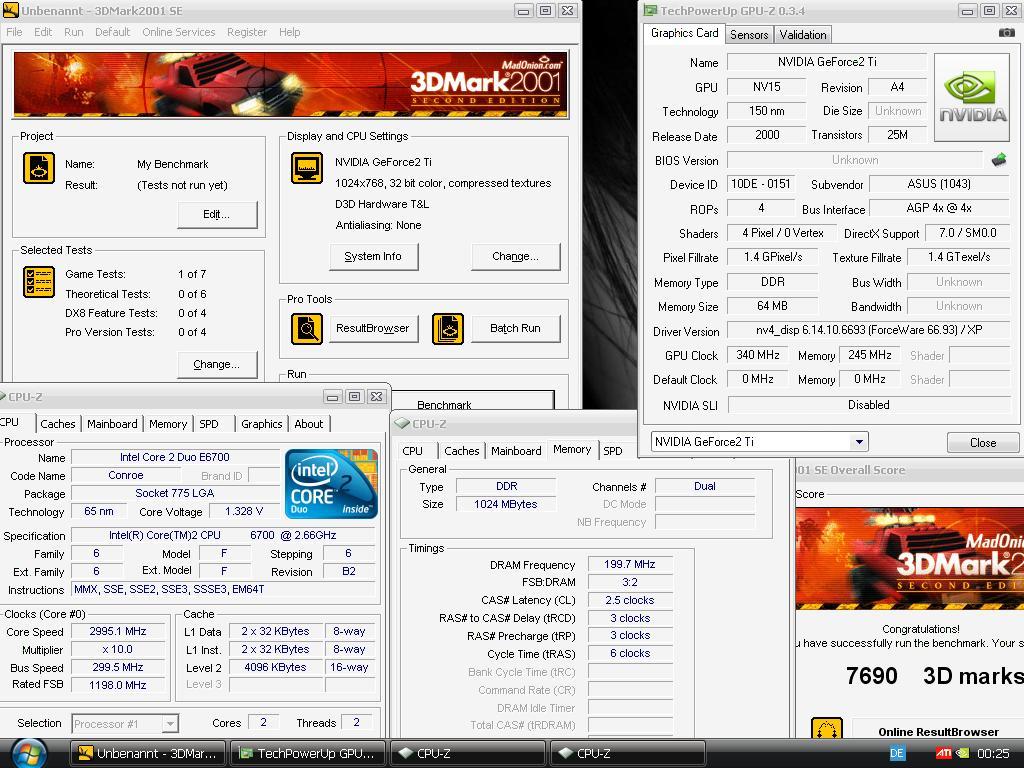Click the Display and CPU Settings monitor icon
This screenshot has width=1024, height=768.
point(307,168)
